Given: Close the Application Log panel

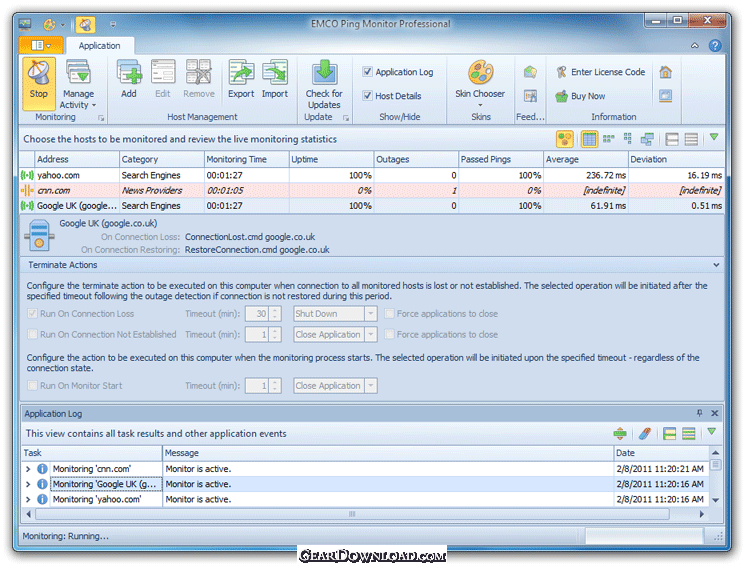Looking at the screenshot, I should coord(715,413).
